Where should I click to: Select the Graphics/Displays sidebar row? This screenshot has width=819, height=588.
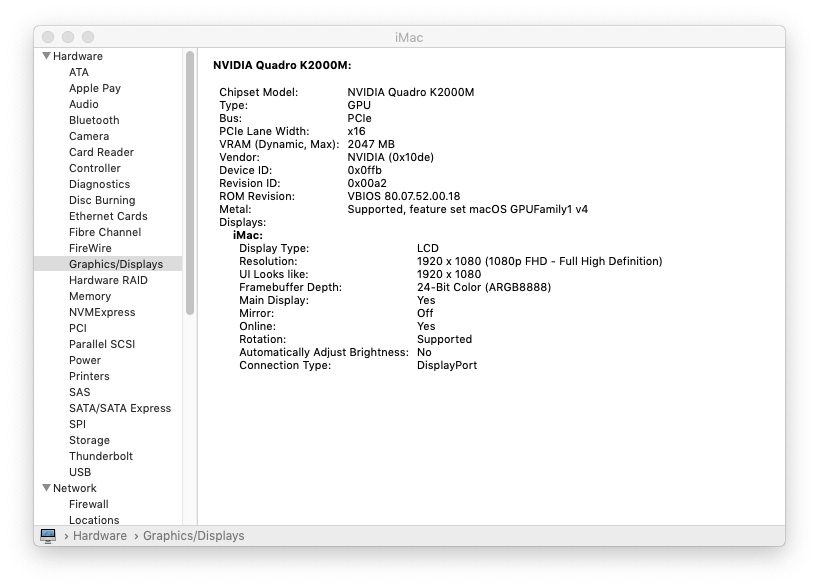pos(108,264)
